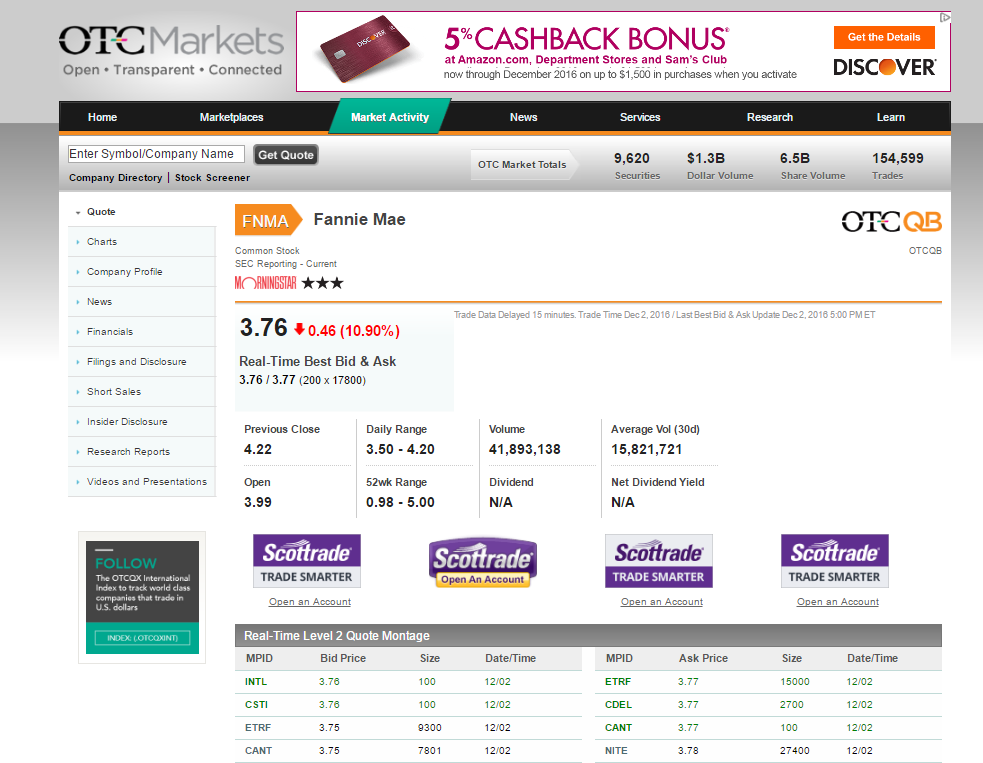Click the Follow OTCQX International index ad

(142, 597)
